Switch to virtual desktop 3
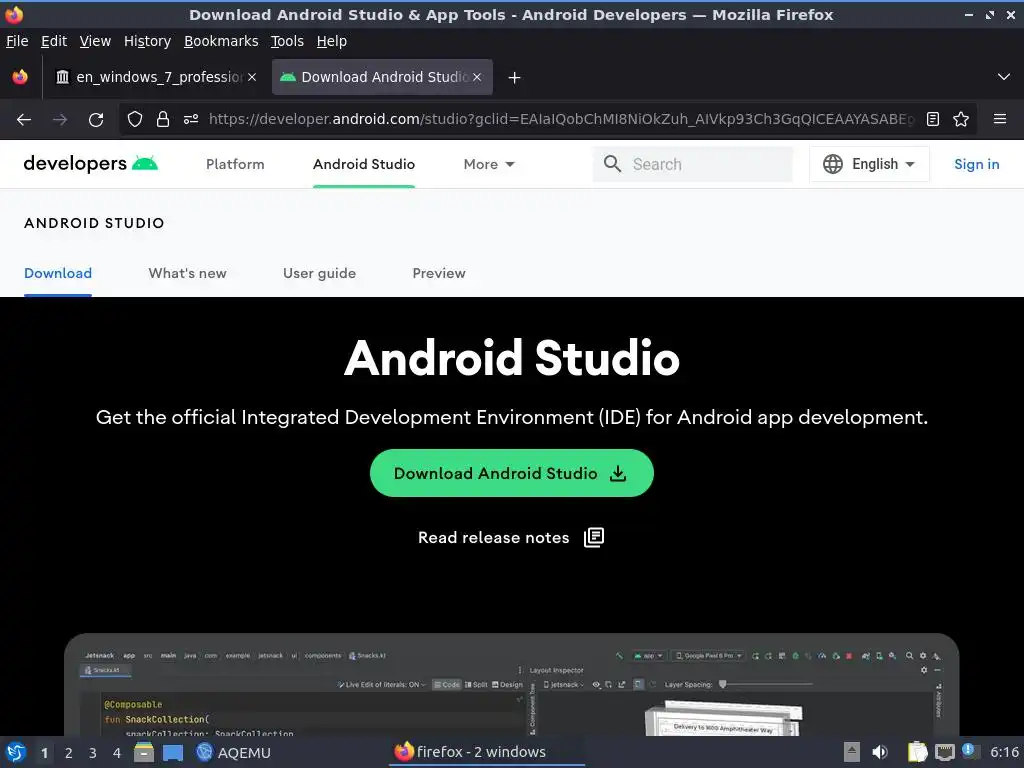 [x=93, y=753]
